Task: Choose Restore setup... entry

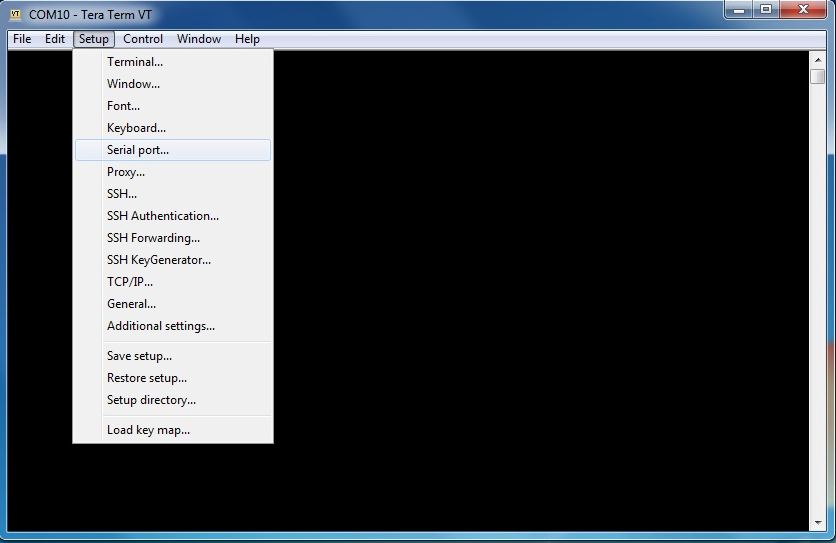Action: pos(173,378)
